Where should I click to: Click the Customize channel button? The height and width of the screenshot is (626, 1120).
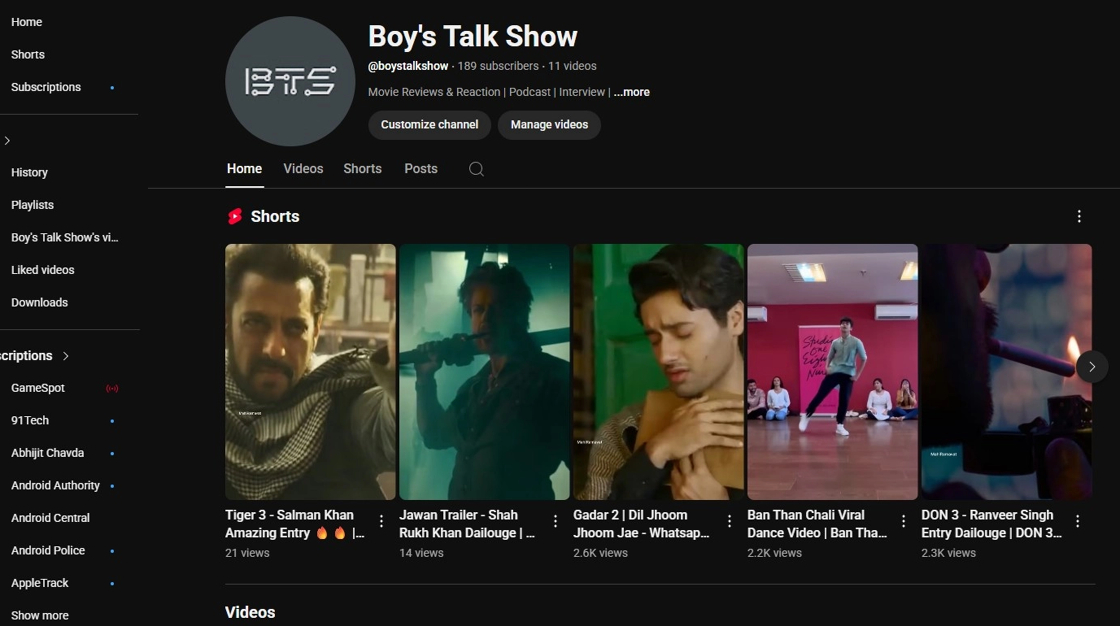click(429, 125)
